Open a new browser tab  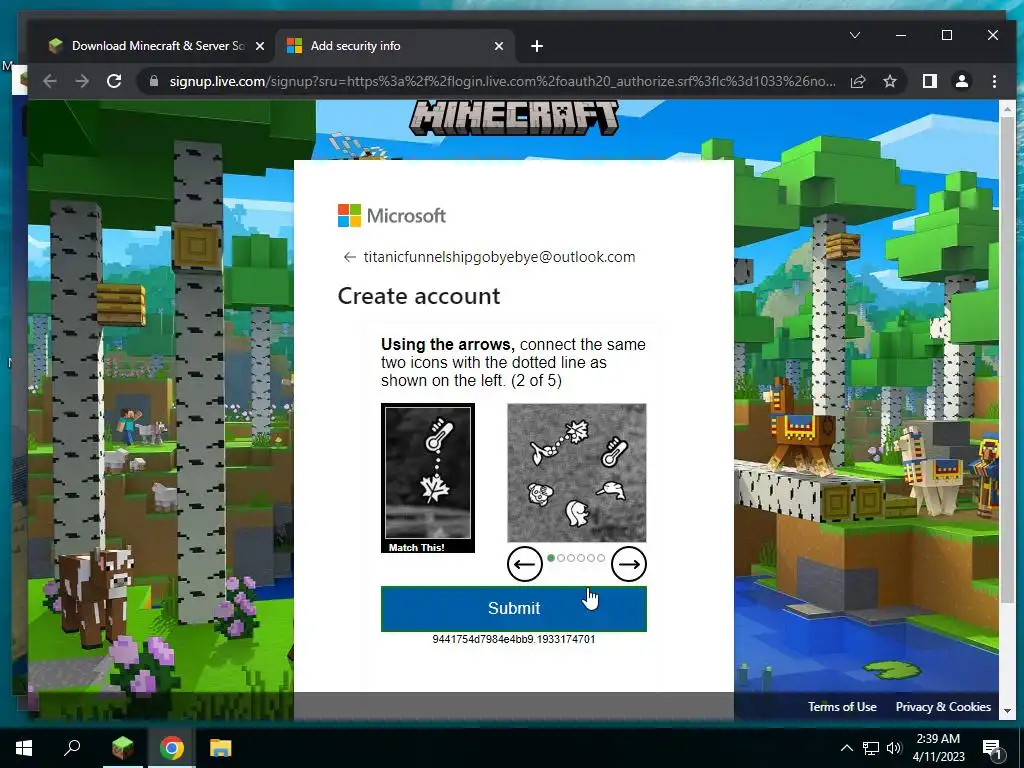[x=537, y=46]
